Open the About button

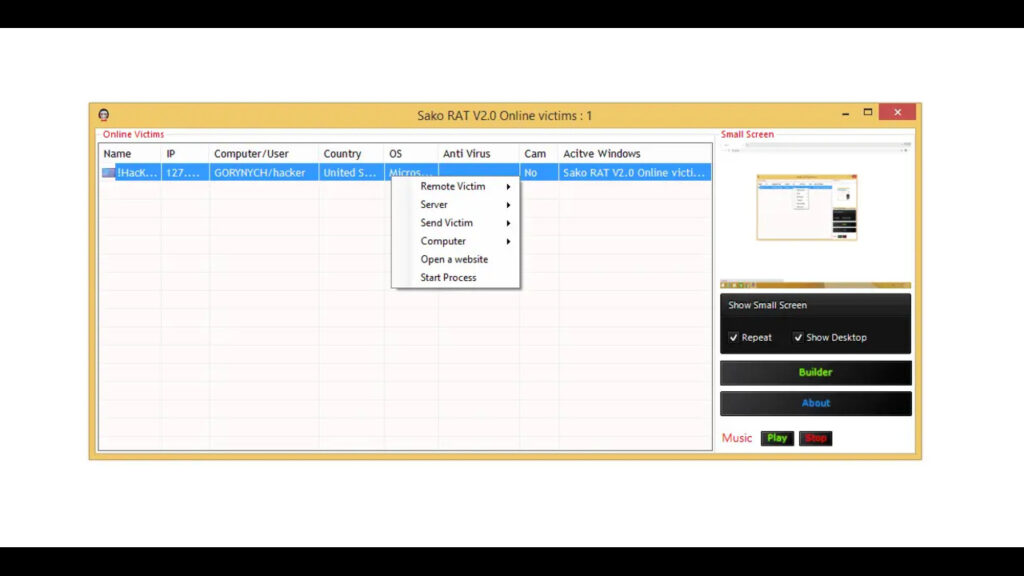[x=816, y=403]
